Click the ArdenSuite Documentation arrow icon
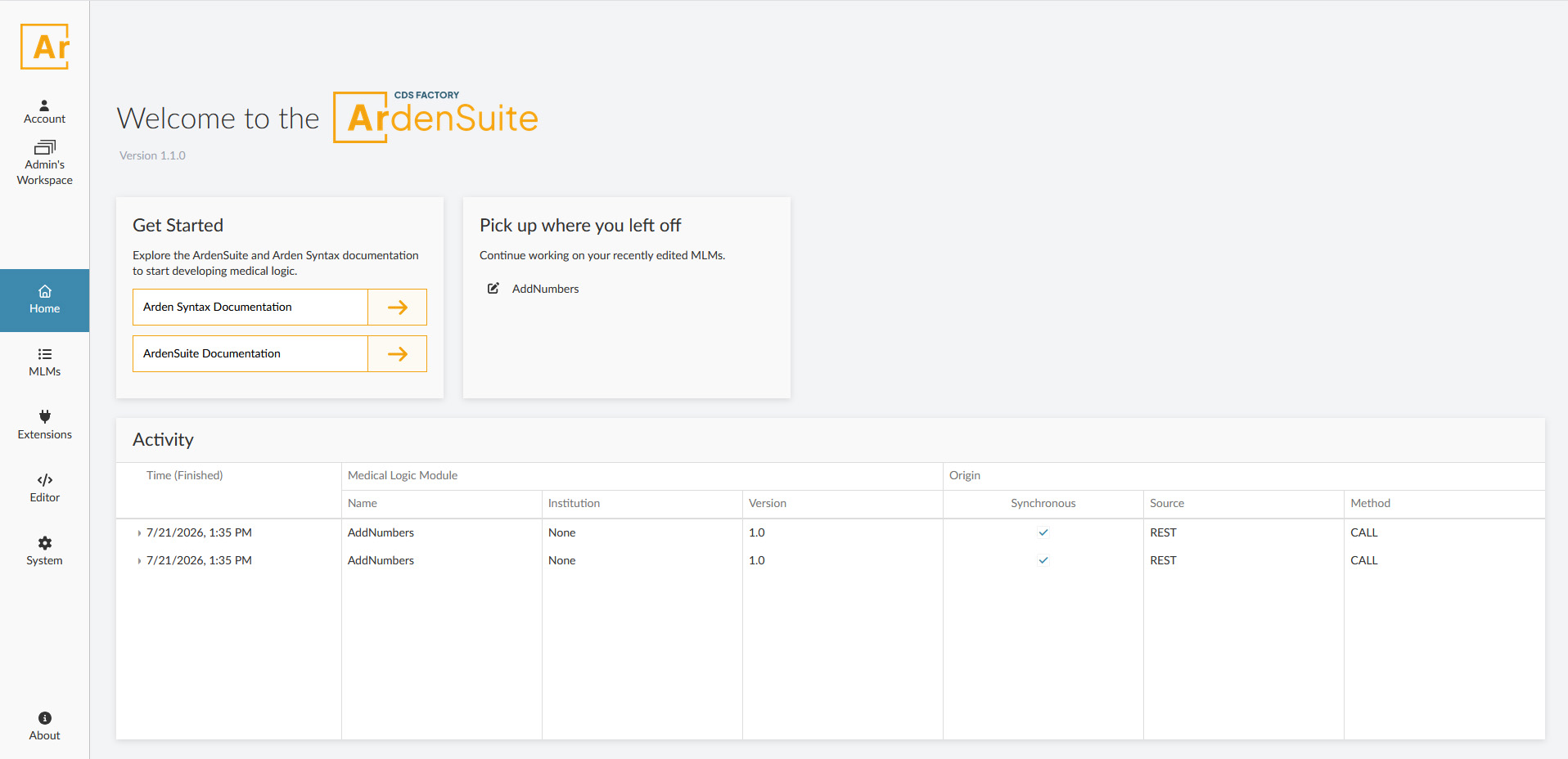Image resolution: width=1568 pixels, height=759 pixels. click(x=398, y=354)
